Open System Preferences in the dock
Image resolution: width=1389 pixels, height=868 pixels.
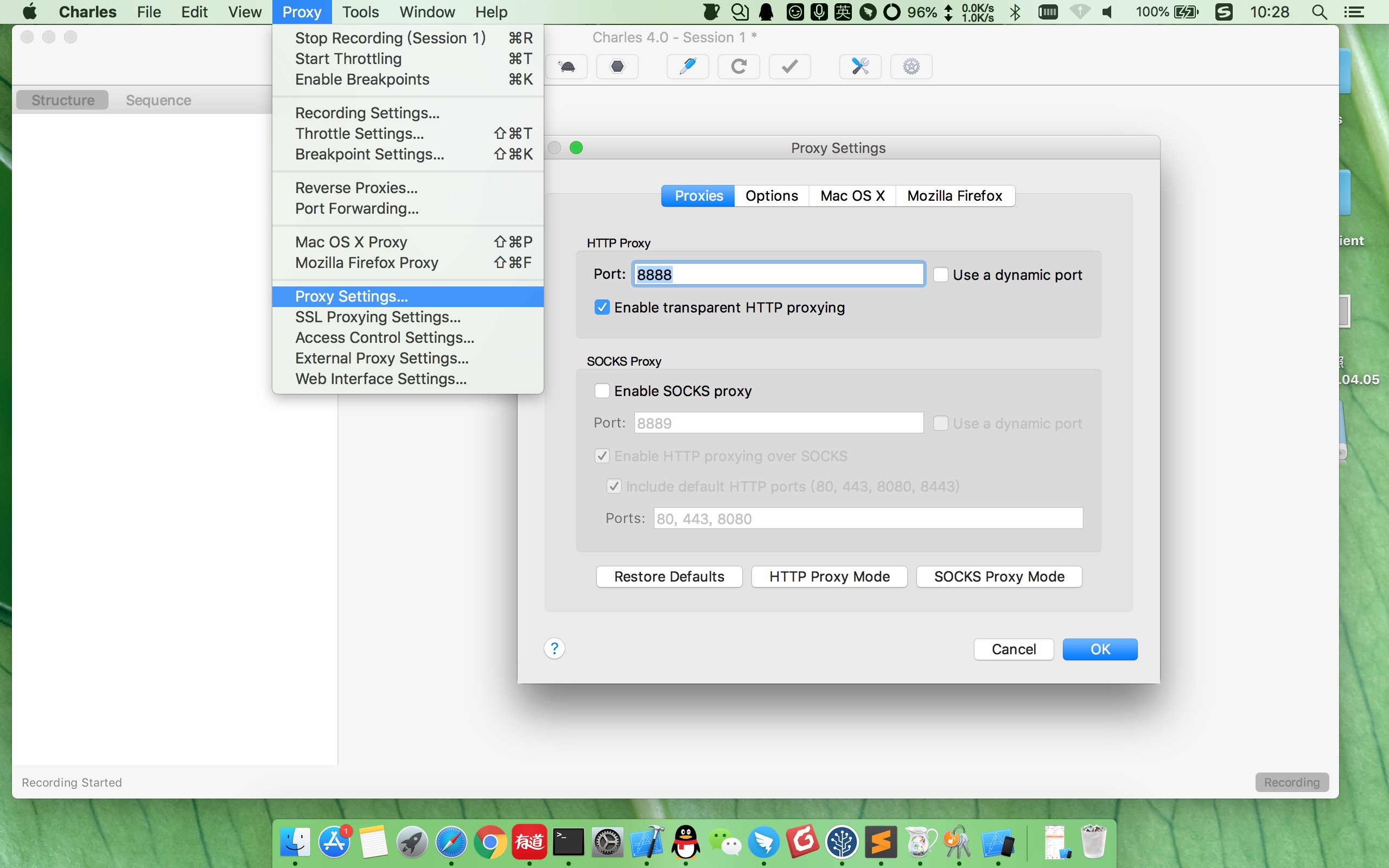(x=607, y=842)
